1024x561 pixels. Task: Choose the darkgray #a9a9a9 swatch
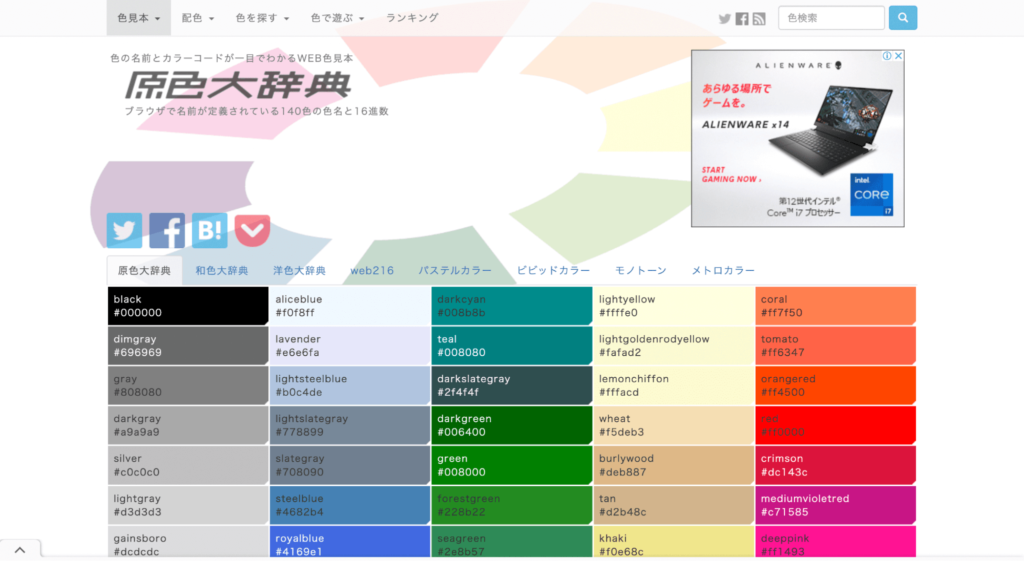(x=187, y=425)
